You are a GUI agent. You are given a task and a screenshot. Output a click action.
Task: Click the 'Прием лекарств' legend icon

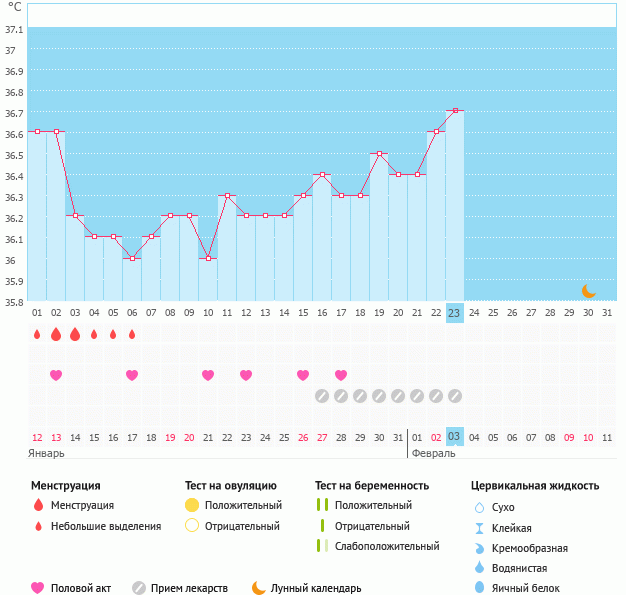(139, 588)
